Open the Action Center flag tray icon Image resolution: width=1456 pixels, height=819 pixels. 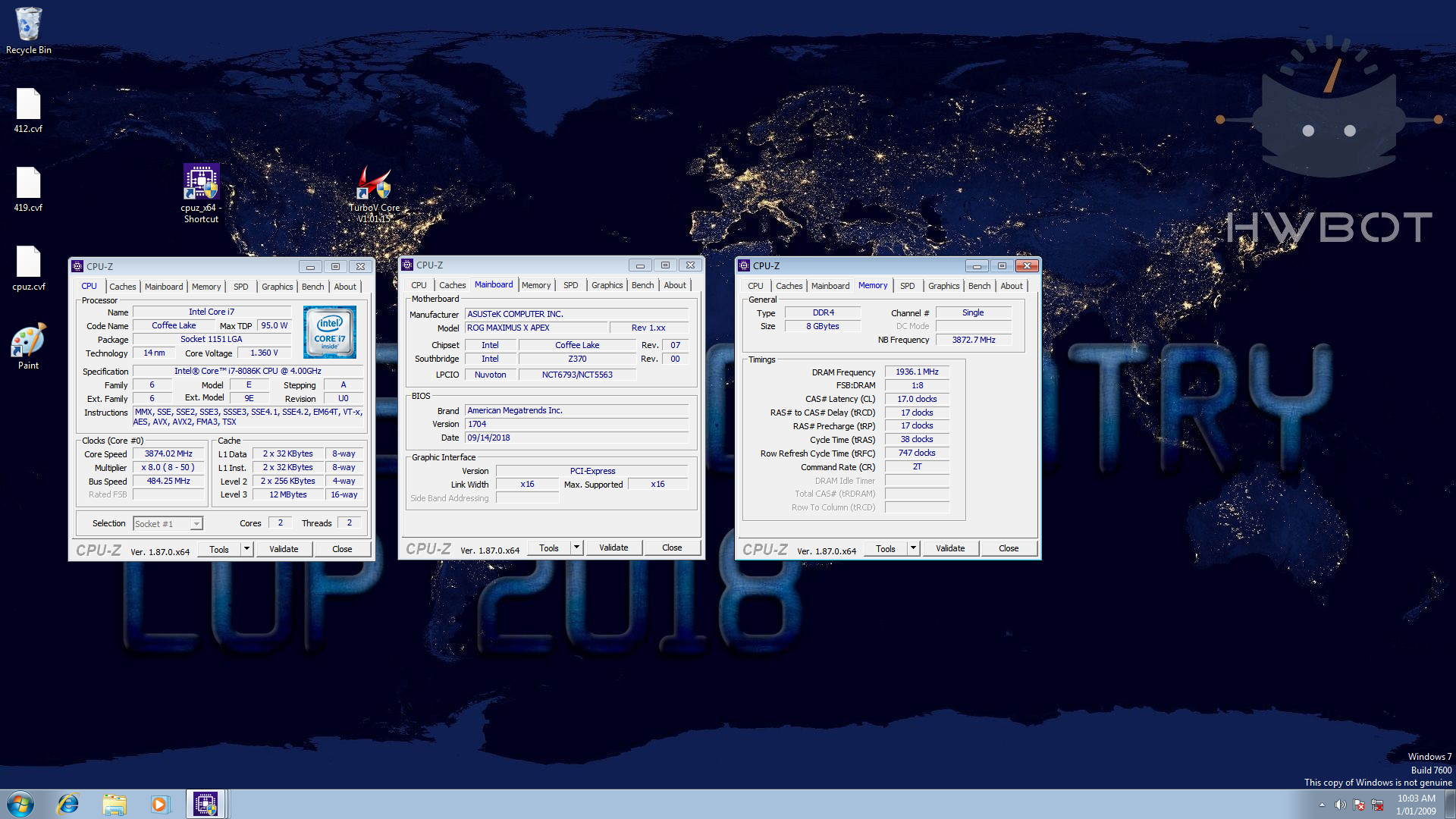tap(1359, 805)
